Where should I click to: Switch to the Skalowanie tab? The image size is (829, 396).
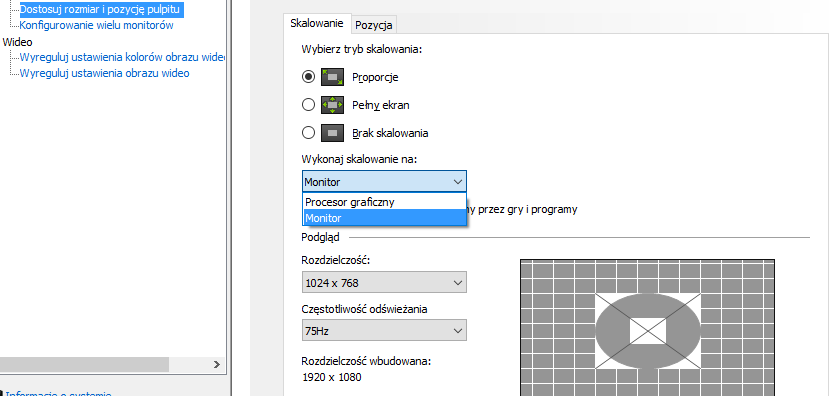(x=317, y=23)
